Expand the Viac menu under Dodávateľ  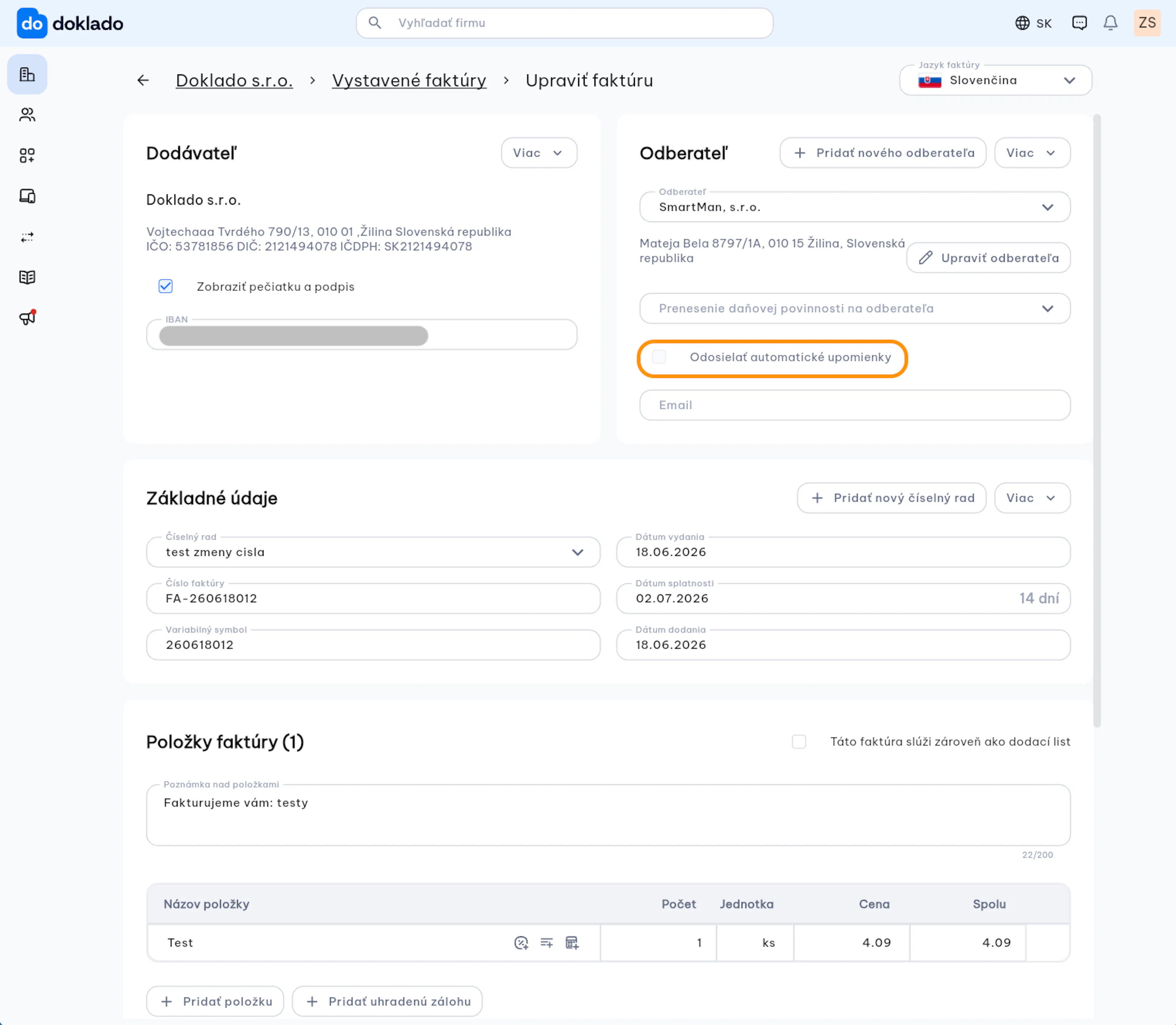pyautogui.click(x=539, y=153)
